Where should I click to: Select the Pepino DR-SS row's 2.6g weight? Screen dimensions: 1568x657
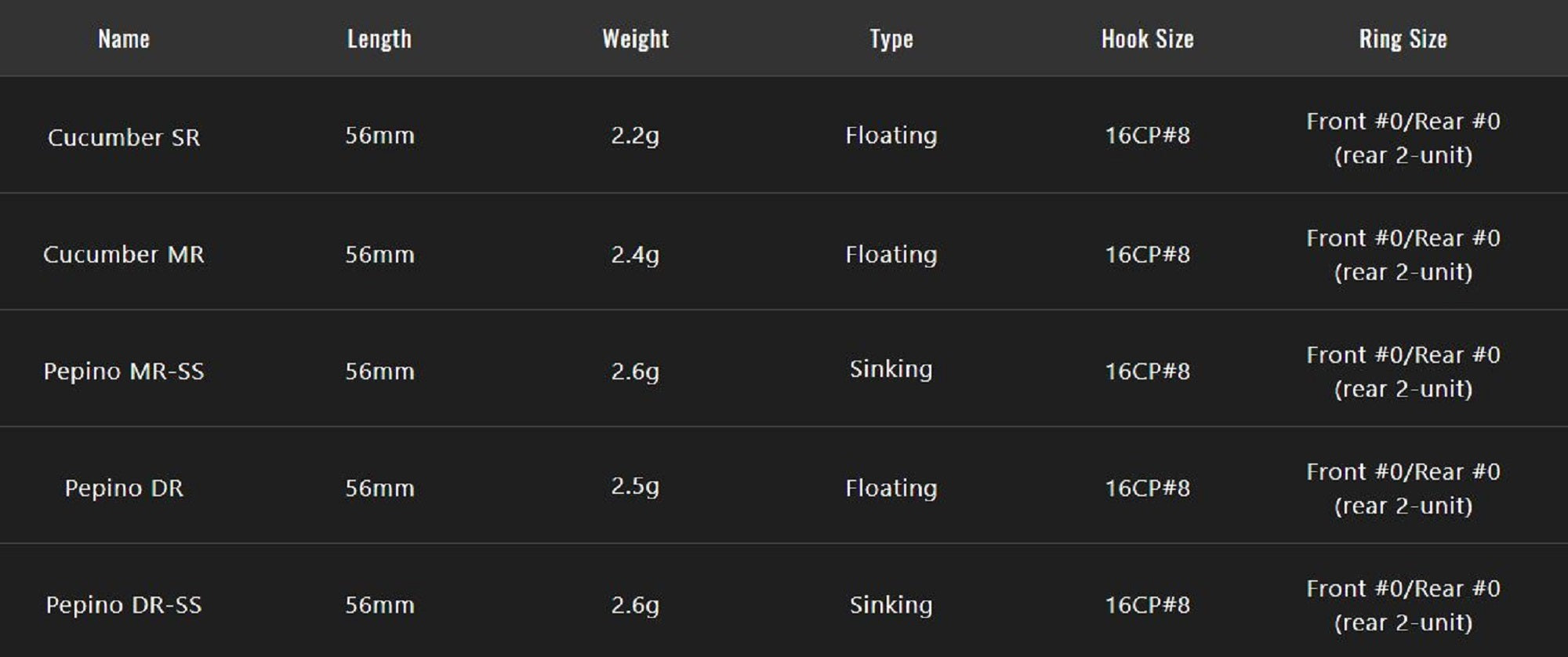point(635,605)
